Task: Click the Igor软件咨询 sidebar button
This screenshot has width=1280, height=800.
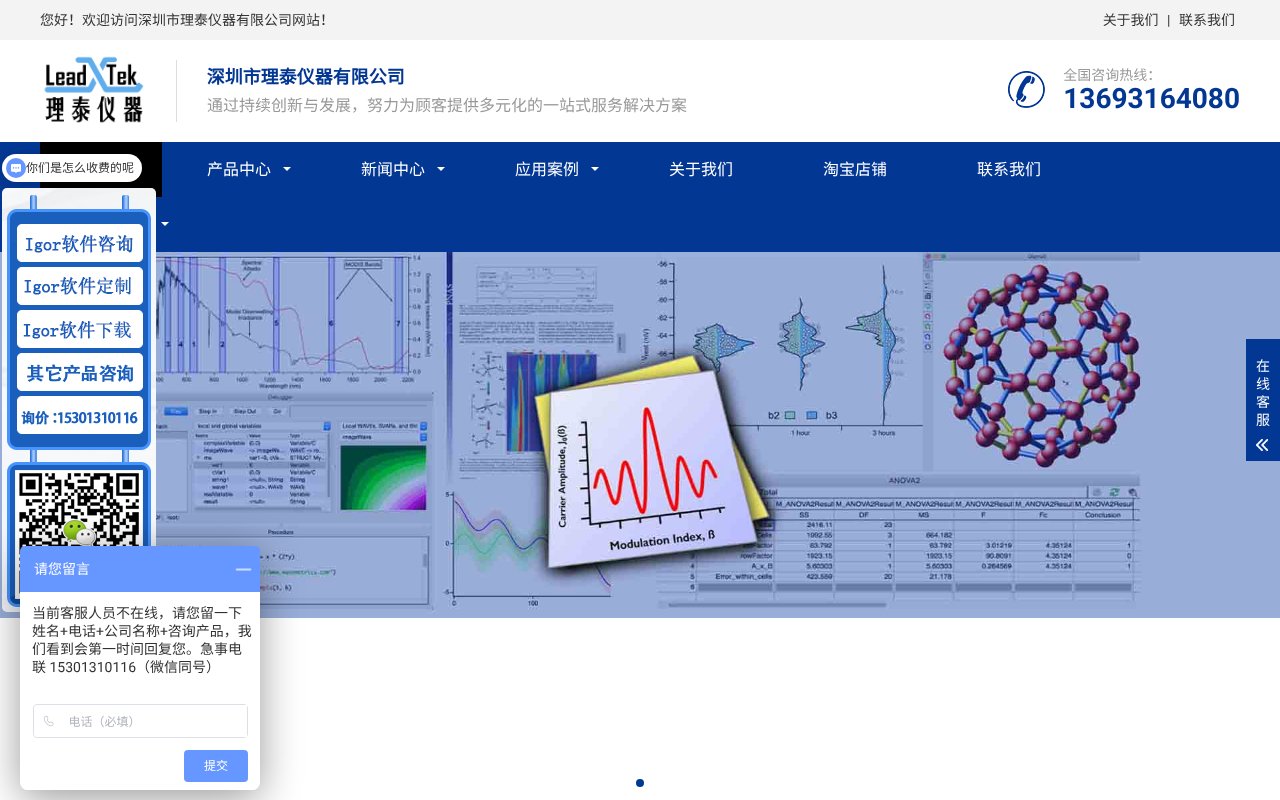Action: coord(79,243)
